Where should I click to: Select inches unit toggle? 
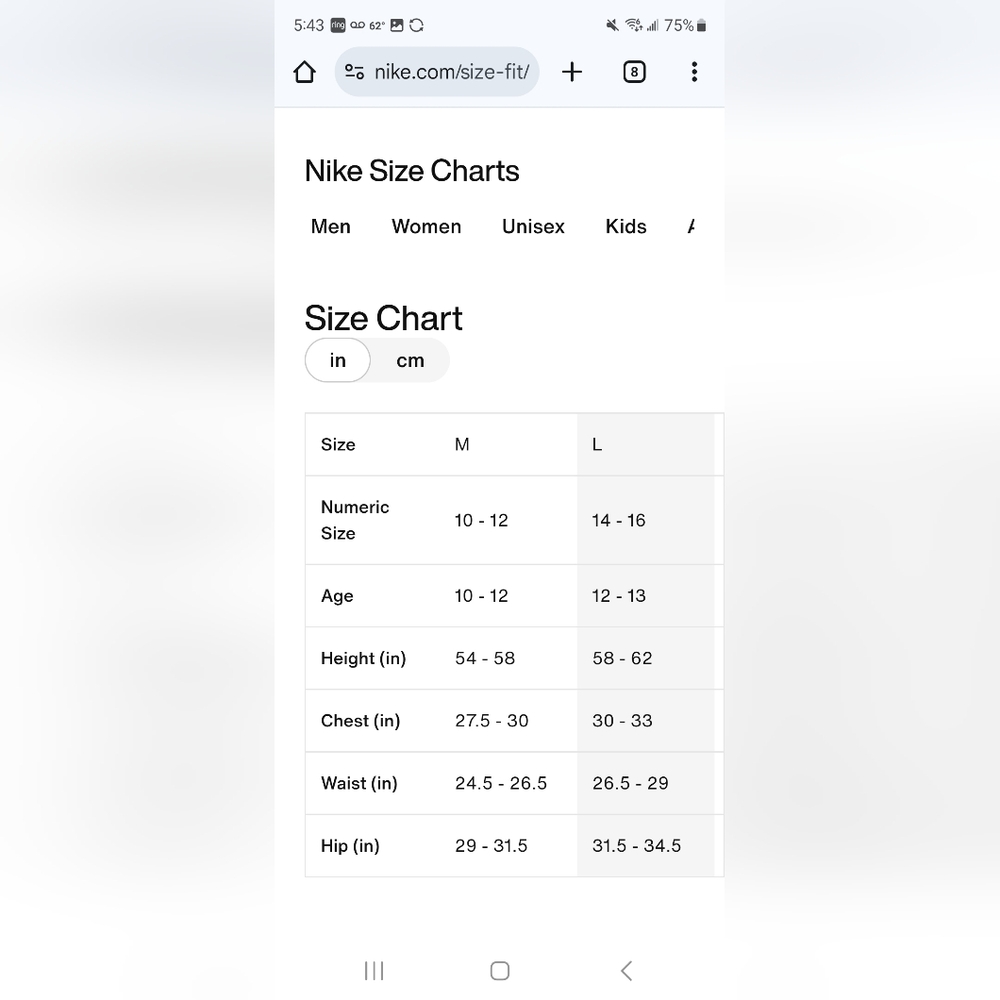pos(337,360)
